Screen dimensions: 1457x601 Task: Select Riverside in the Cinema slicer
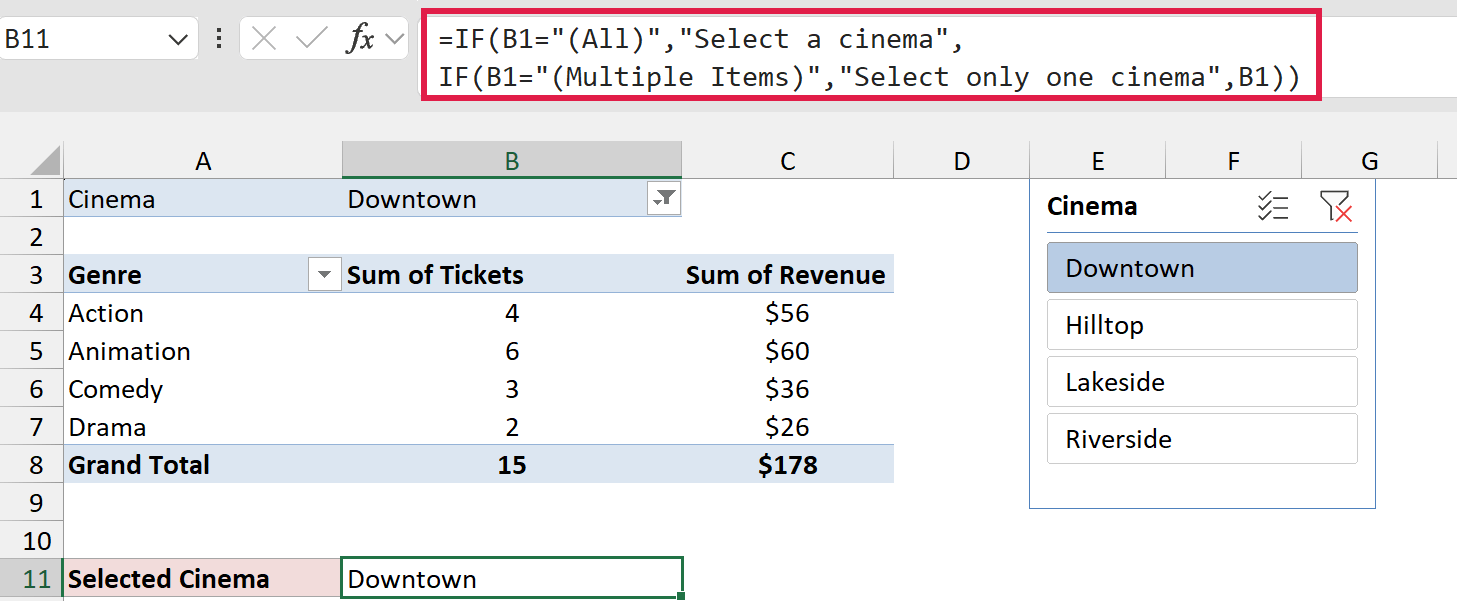click(1202, 439)
